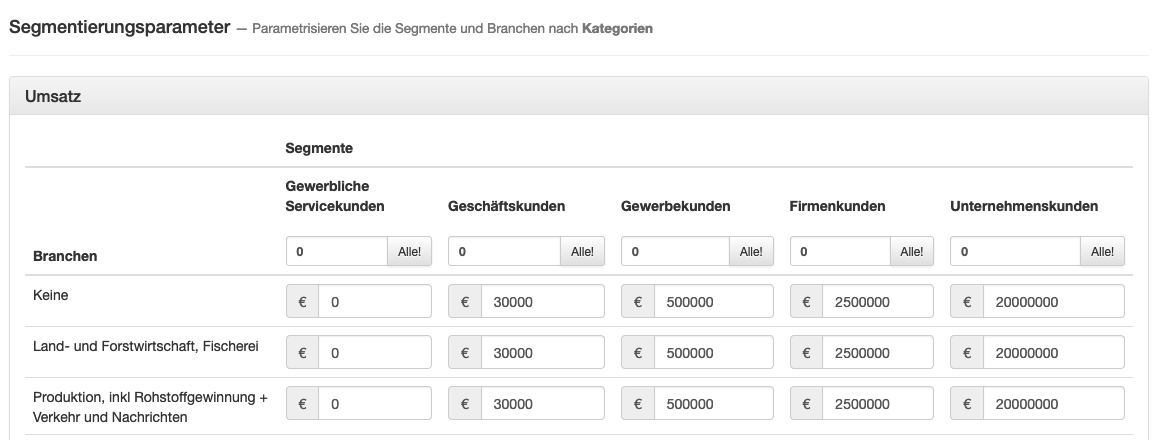Focus the Gewerbliche Servicekunden header input field
1155x440 pixels.
tap(337, 251)
